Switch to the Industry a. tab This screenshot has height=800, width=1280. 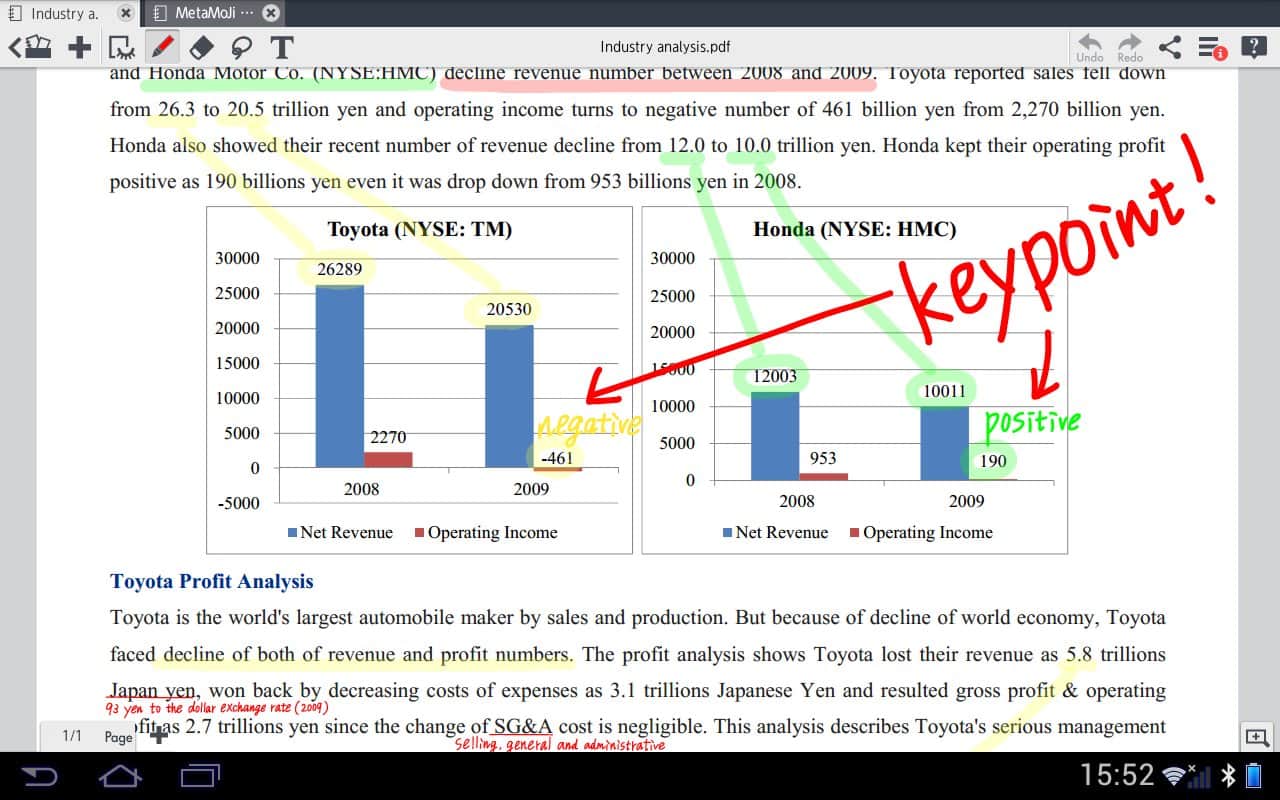[x=58, y=13]
